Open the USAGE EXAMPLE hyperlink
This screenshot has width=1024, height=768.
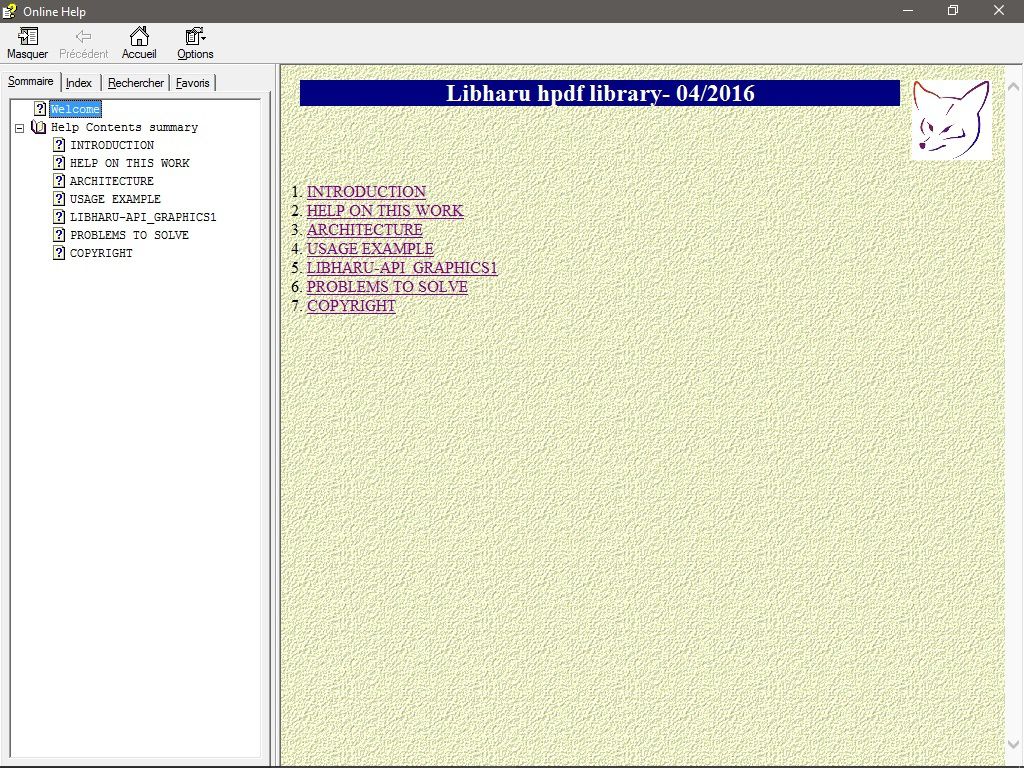point(370,249)
